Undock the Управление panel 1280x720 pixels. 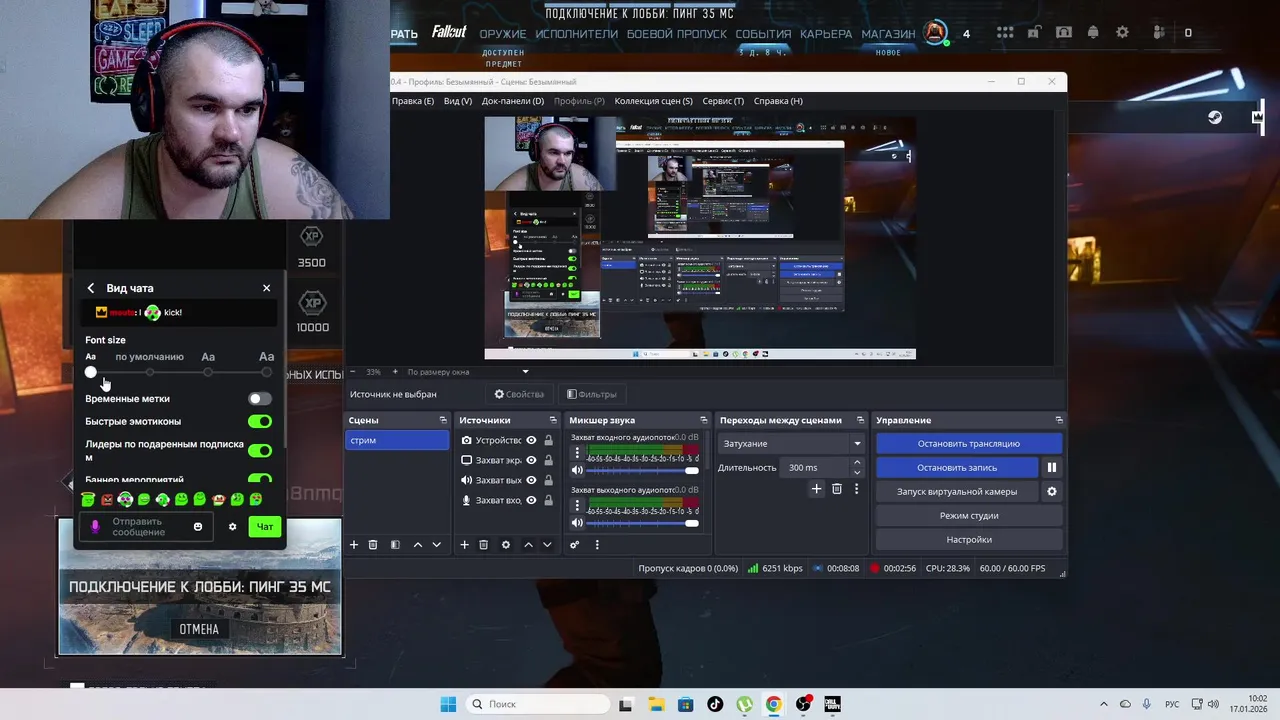click(1059, 420)
